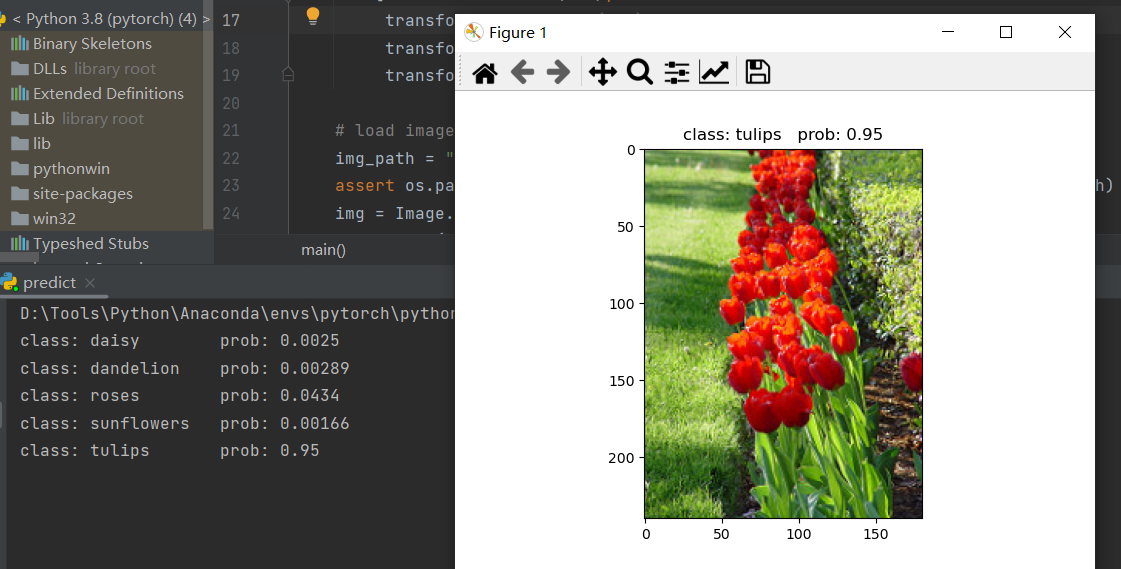1121x569 pixels.
Task: Click the roses prob 0.0434 output line
Action: [x=179, y=395]
